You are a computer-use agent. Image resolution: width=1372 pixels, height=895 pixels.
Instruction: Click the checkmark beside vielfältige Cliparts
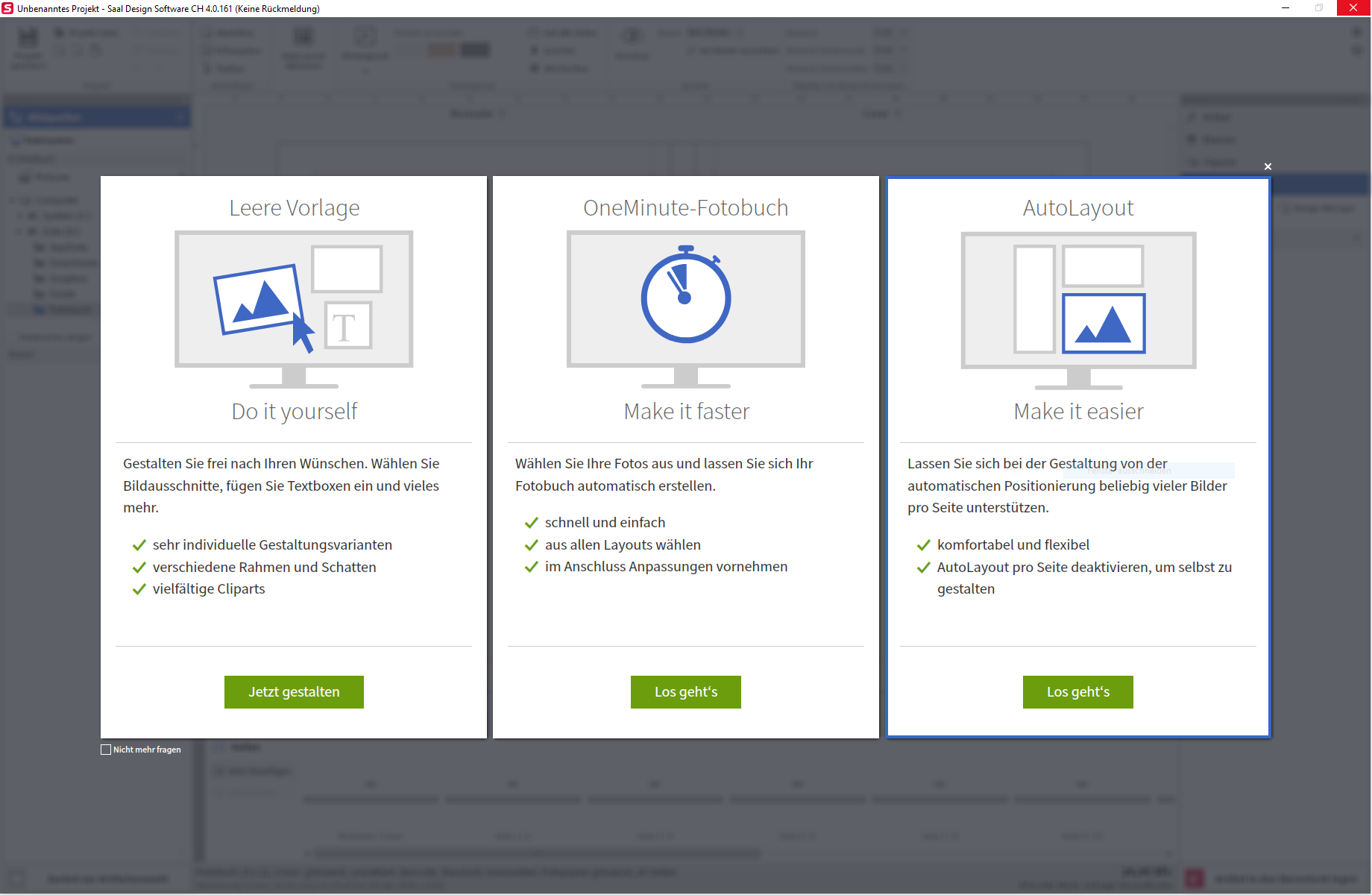click(139, 589)
